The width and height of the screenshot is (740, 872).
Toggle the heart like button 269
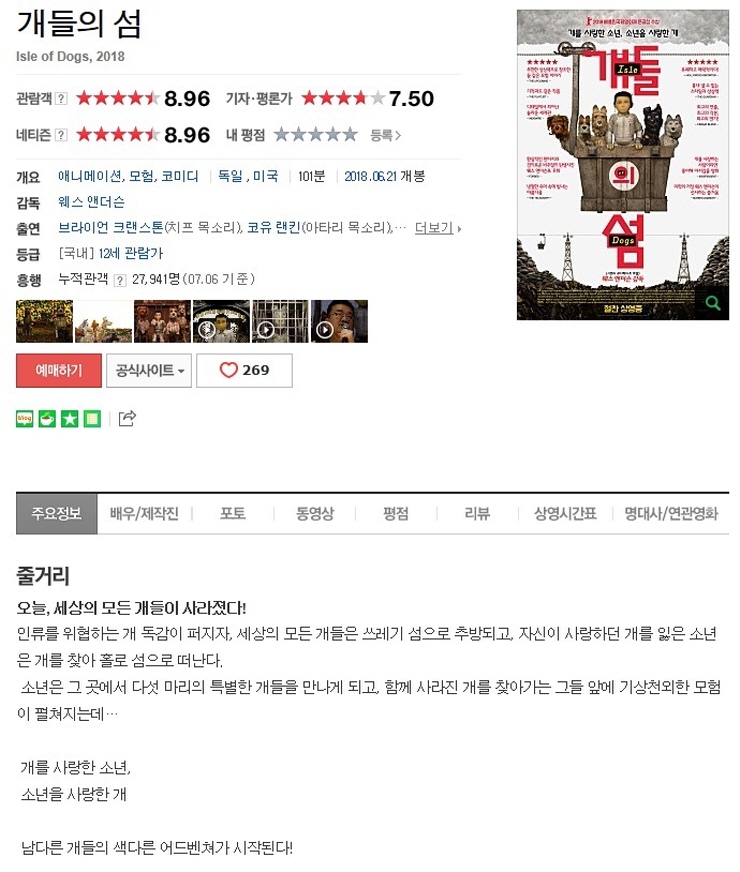[x=244, y=370]
